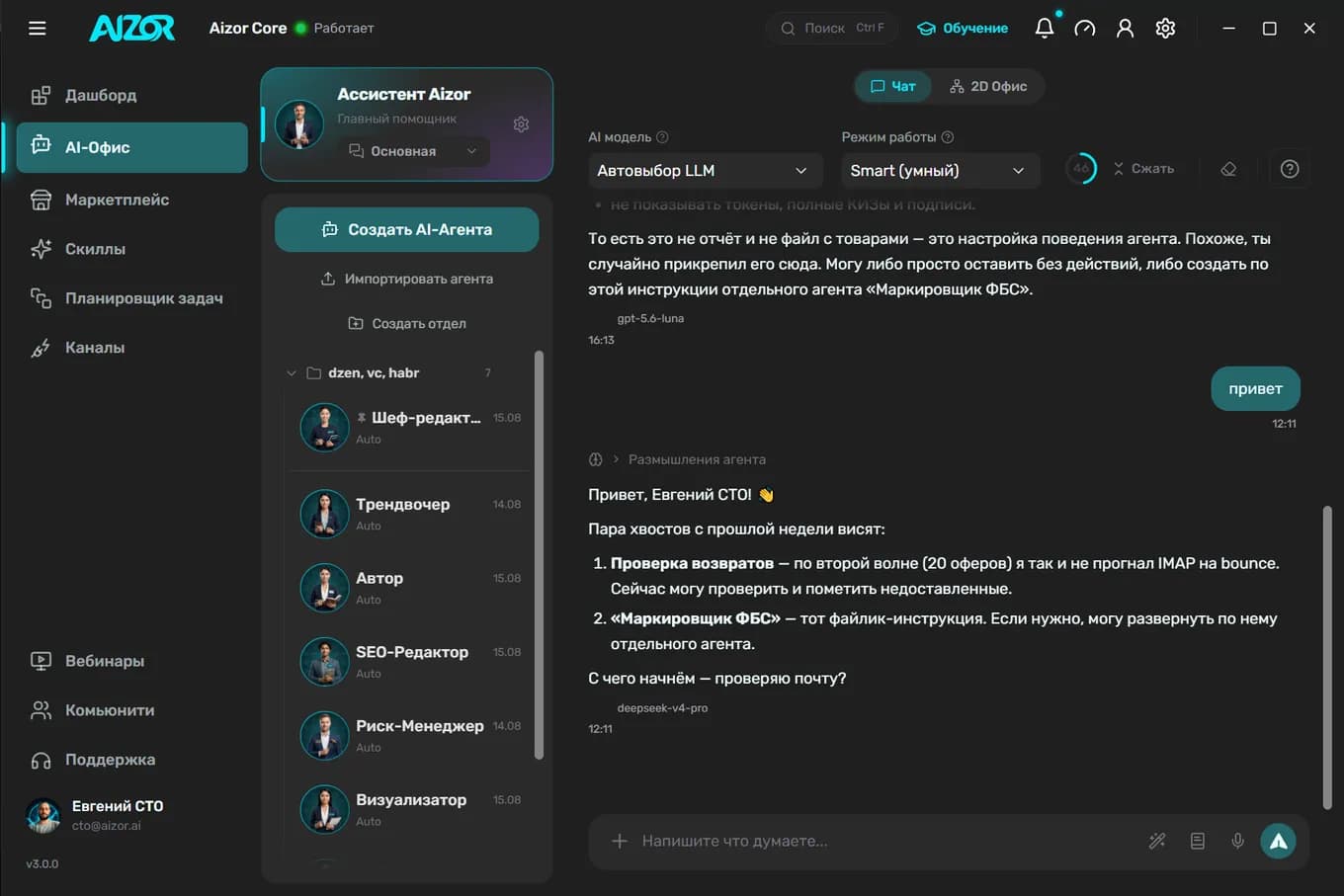Click the Обучение button
Screen dimensions: 1344x896
(x=963, y=28)
